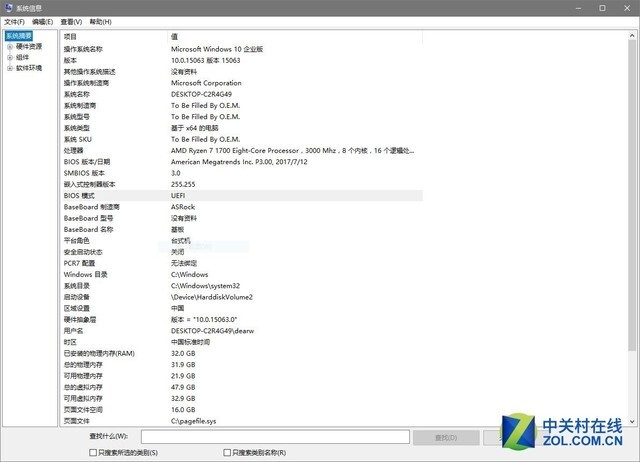Open the 文件(F) menu
Viewport: 640px width, 462px height.
(14, 22)
